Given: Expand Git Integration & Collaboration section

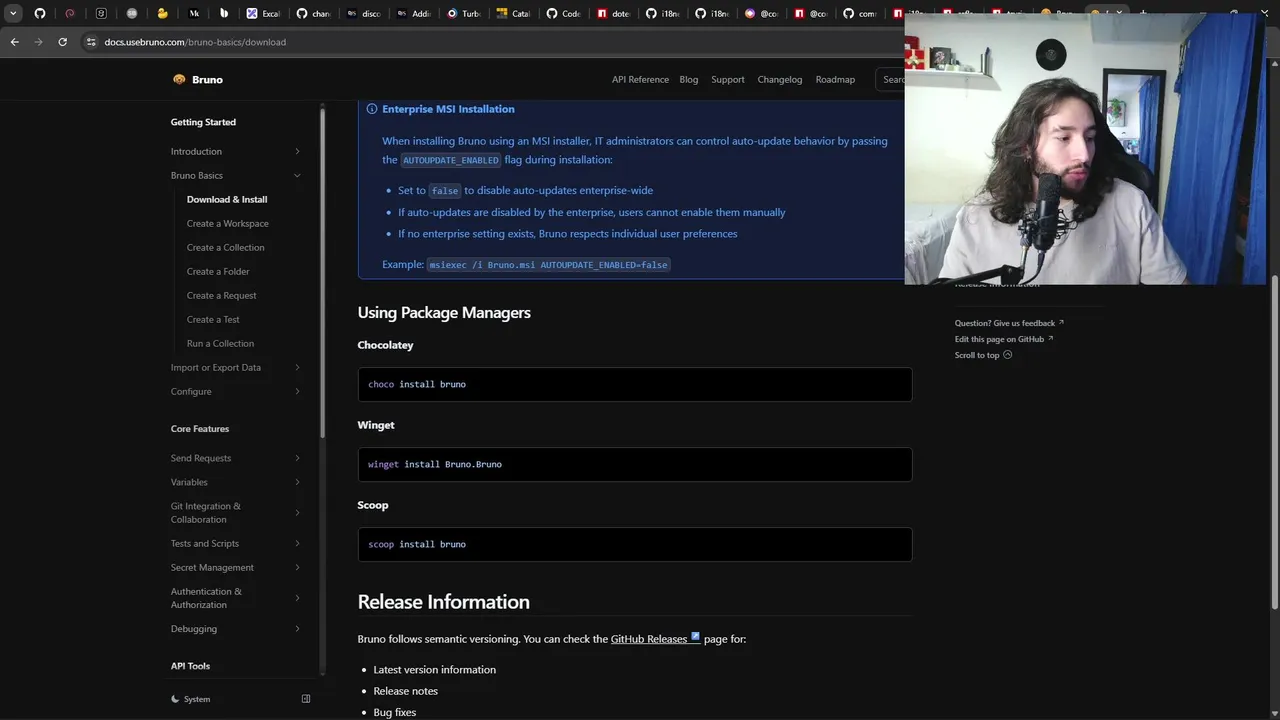Looking at the screenshot, I should tap(236, 513).
